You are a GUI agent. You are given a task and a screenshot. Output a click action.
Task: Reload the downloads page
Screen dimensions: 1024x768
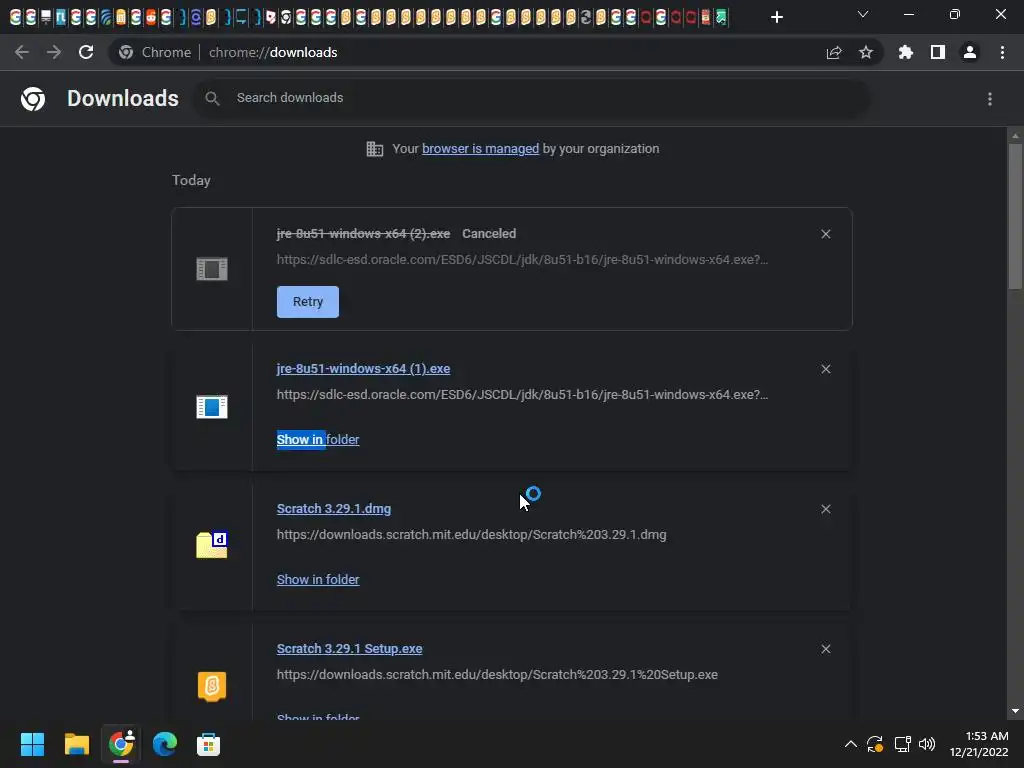[86, 52]
